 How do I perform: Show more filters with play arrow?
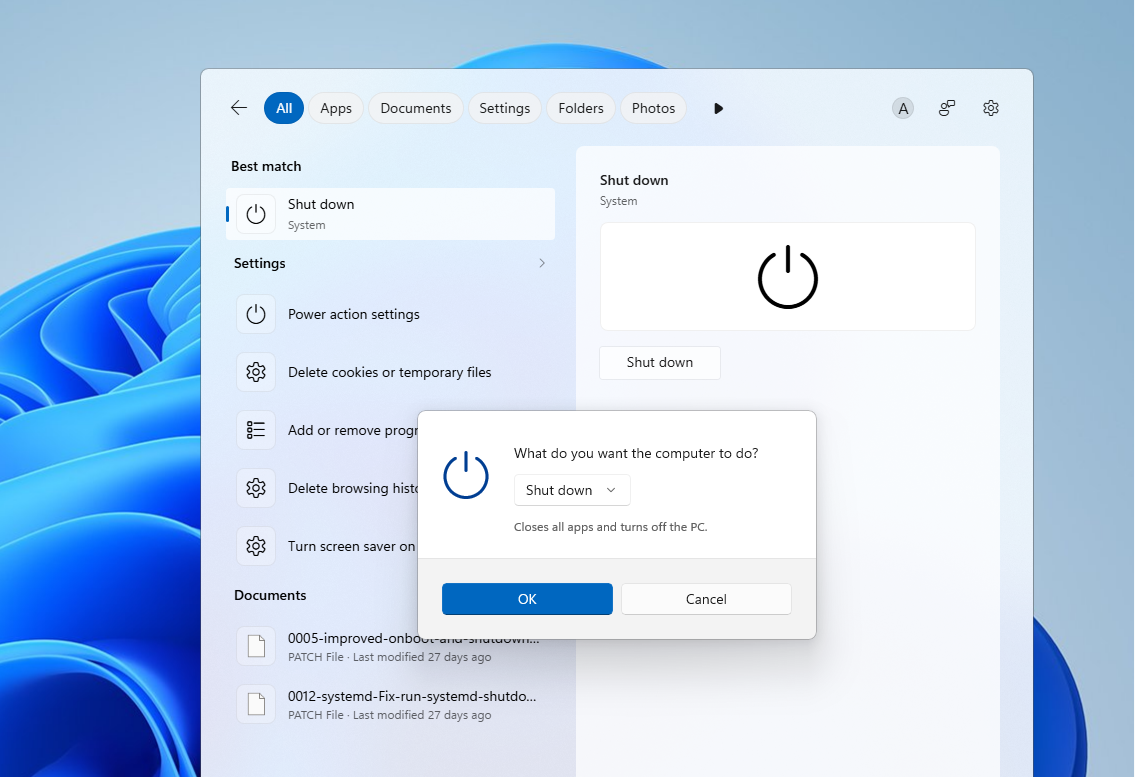[x=718, y=109]
